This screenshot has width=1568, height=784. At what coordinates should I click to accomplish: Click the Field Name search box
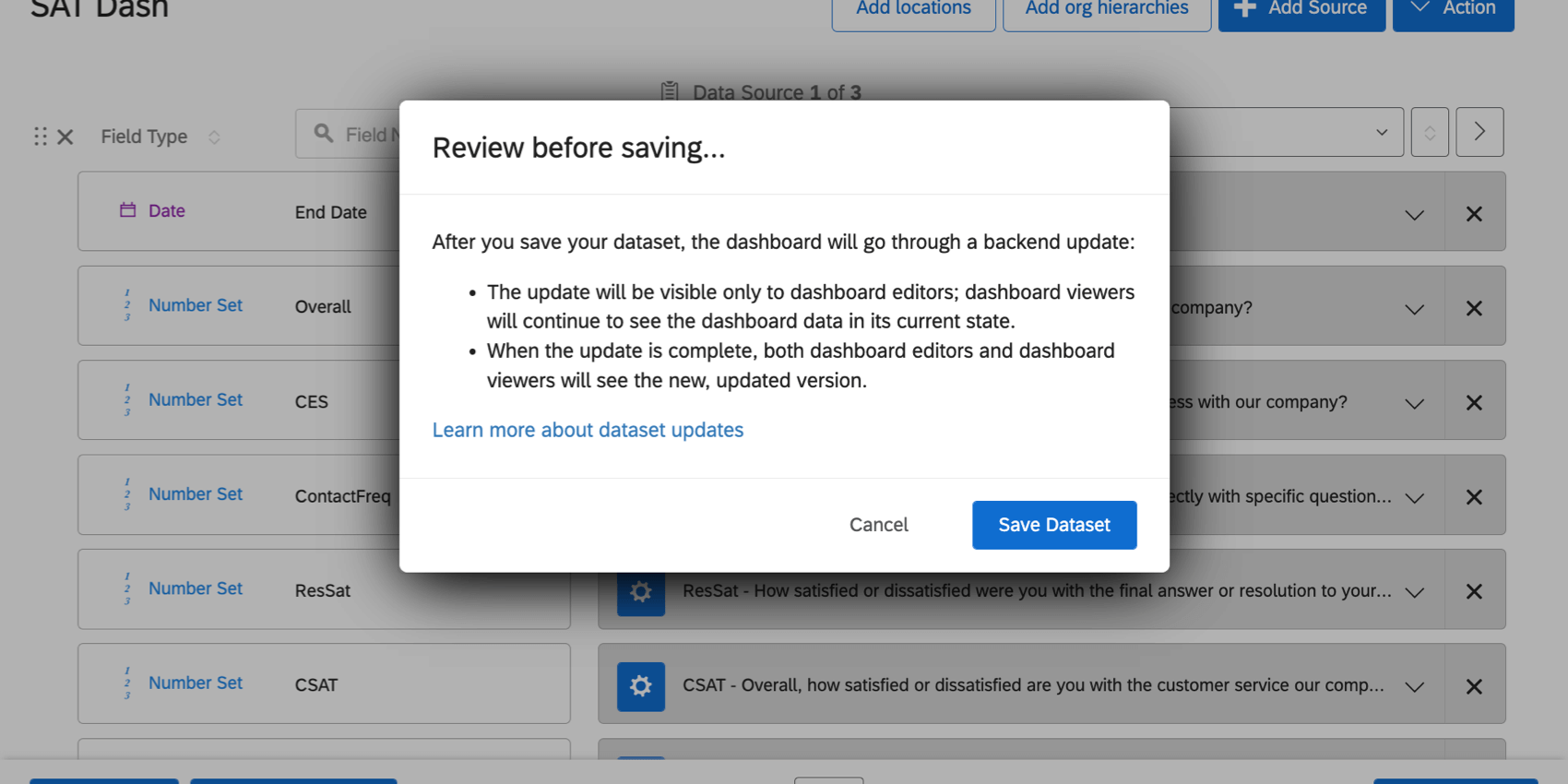(349, 134)
